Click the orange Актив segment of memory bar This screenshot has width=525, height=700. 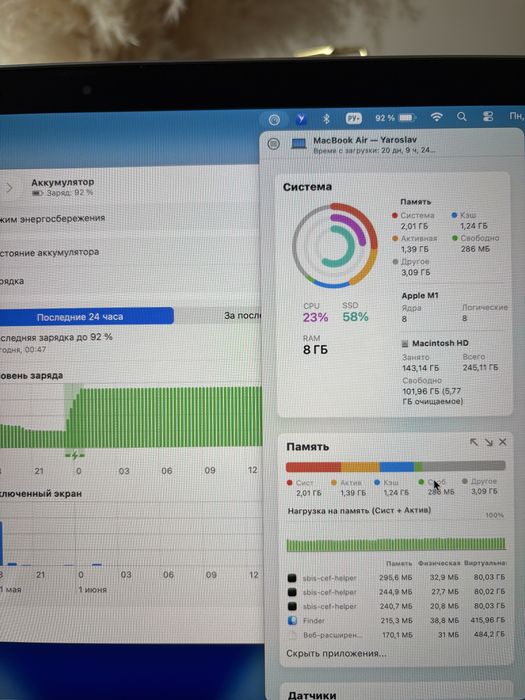[360, 467]
